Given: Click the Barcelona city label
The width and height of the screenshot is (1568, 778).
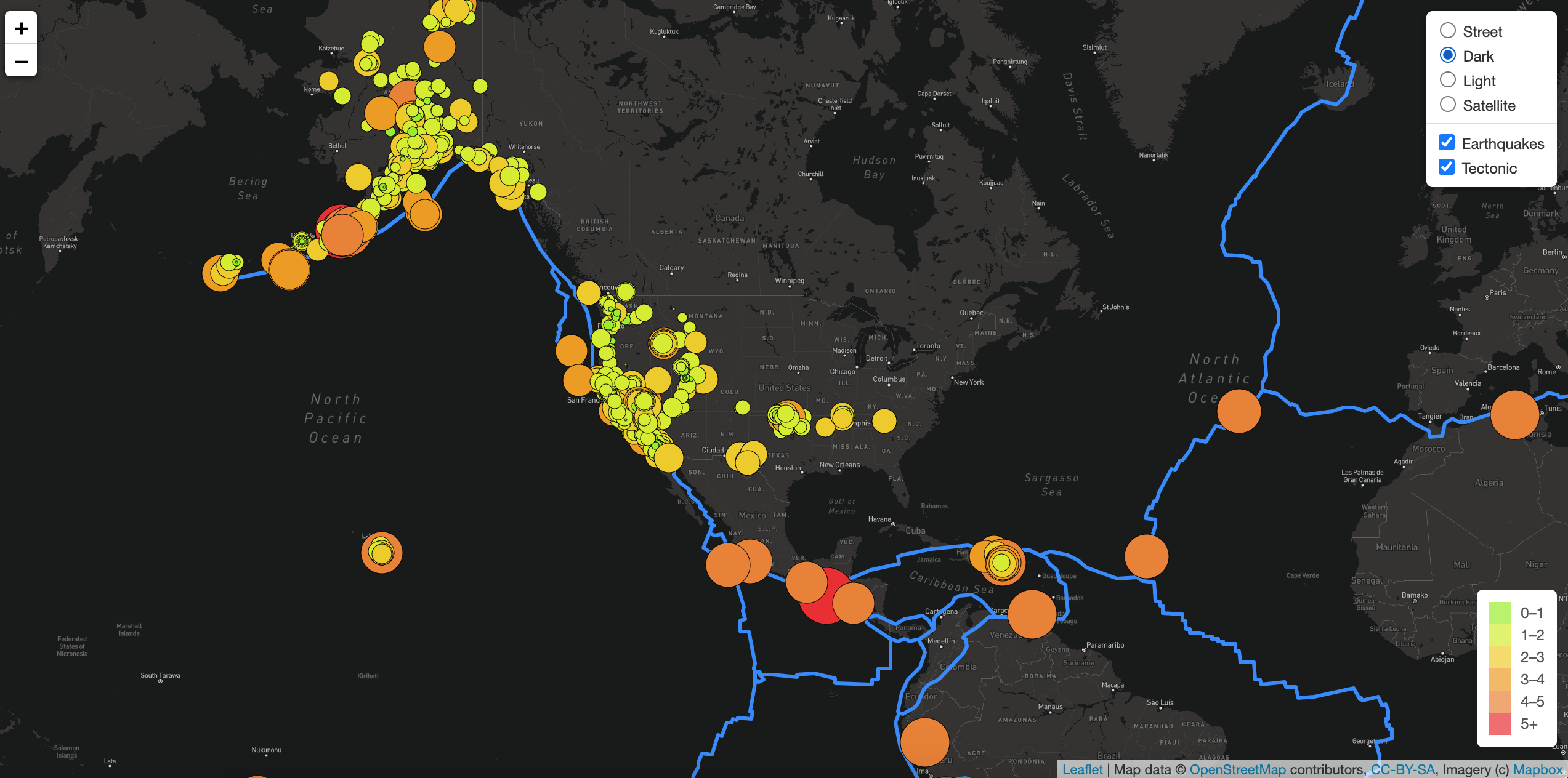Looking at the screenshot, I should point(1503,367).
